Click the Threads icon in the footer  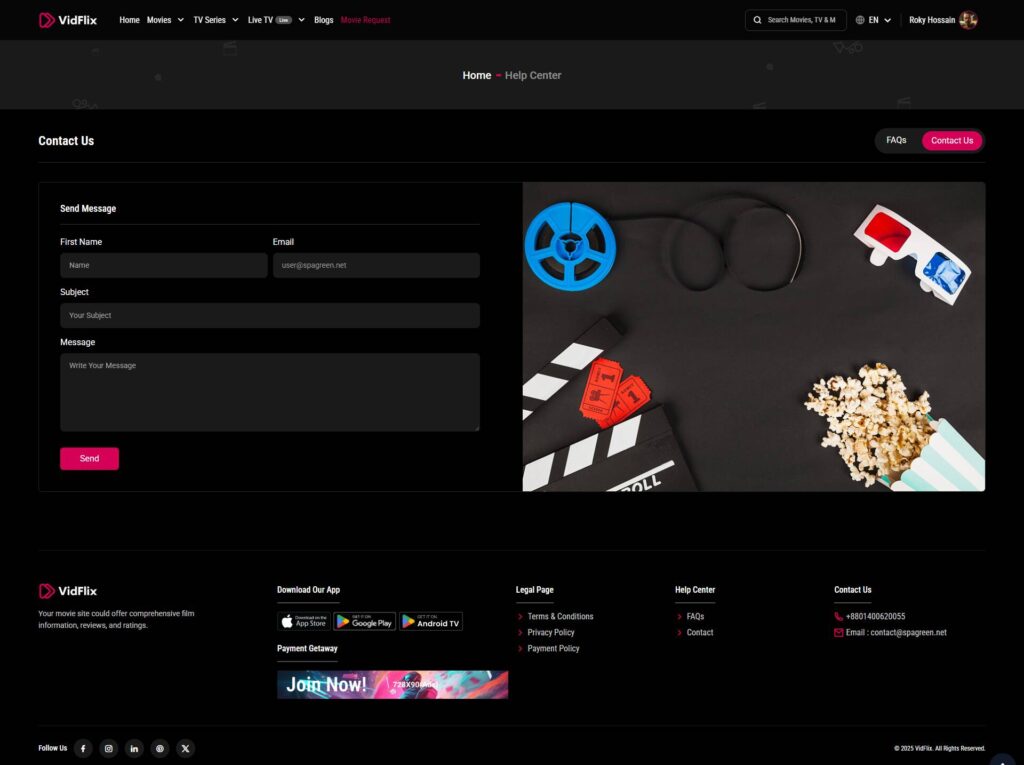pos(160,748)
